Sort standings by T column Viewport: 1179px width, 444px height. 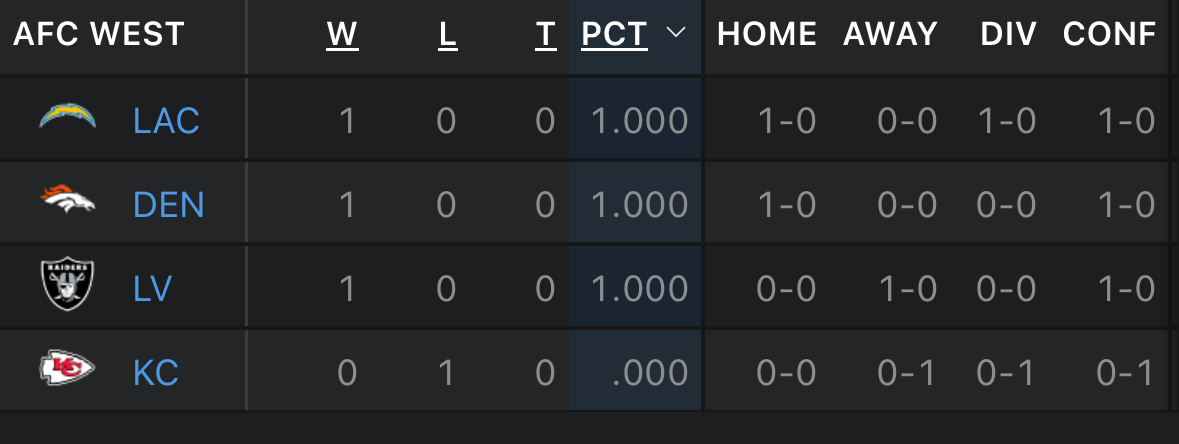(545, 34)
